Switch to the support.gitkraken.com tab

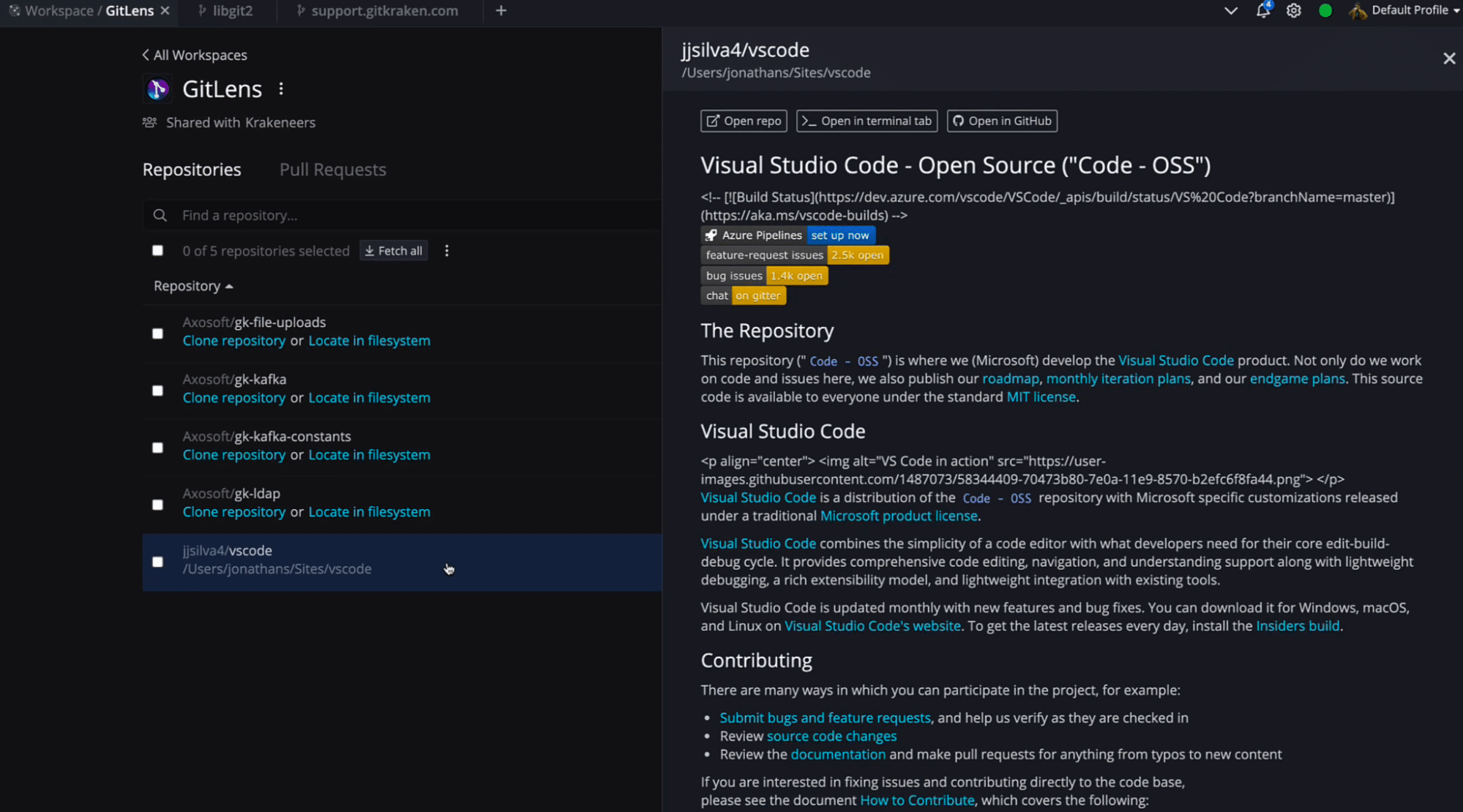(378, 11)
